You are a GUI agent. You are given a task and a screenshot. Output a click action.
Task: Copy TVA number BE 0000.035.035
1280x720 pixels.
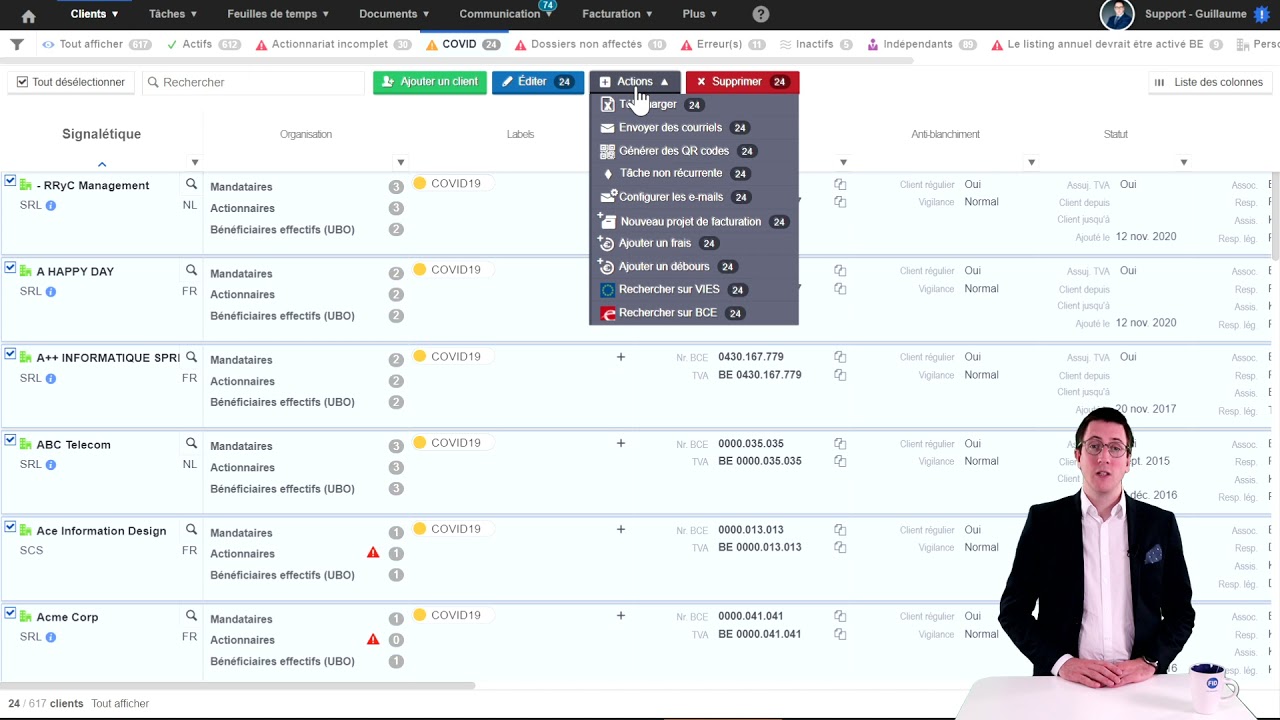tap(840, 461)
